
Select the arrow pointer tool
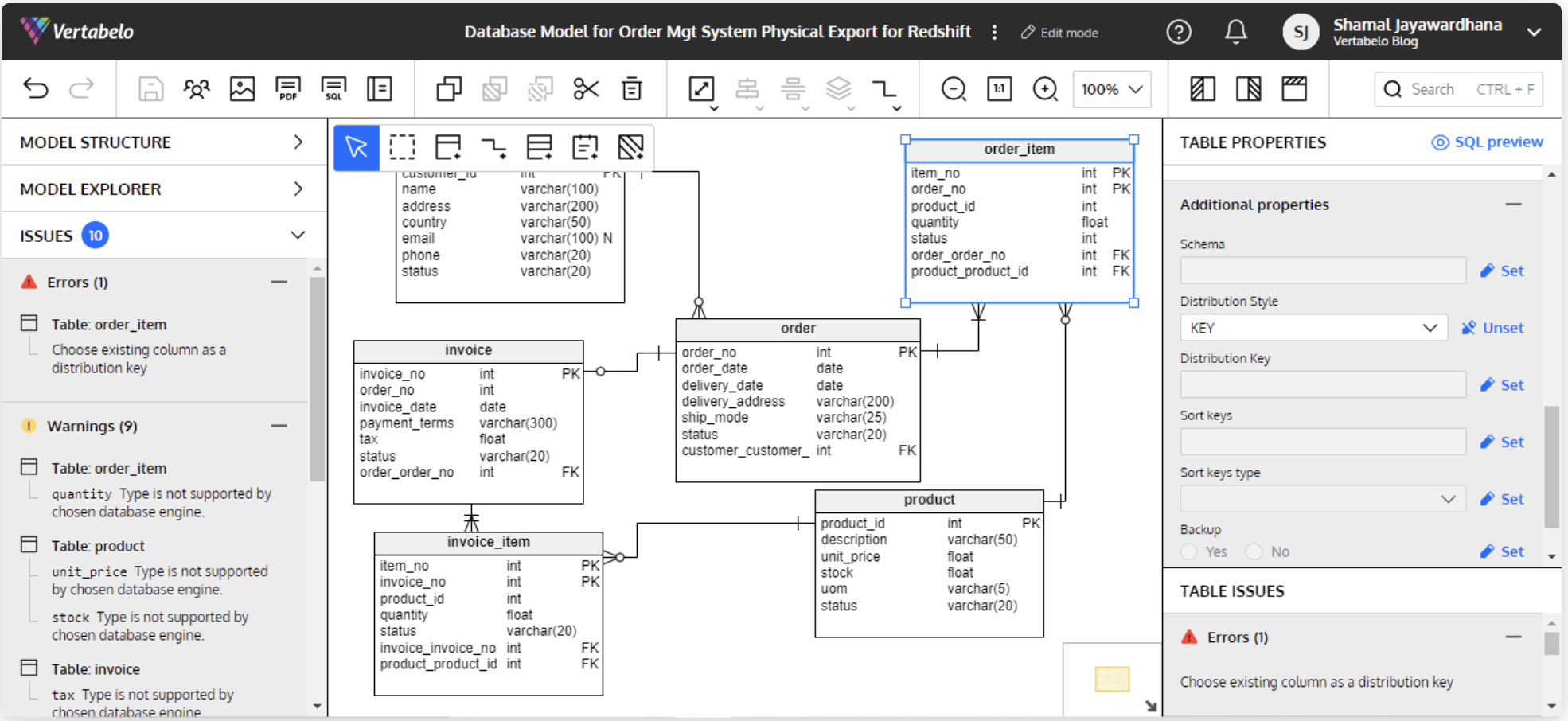357,147
